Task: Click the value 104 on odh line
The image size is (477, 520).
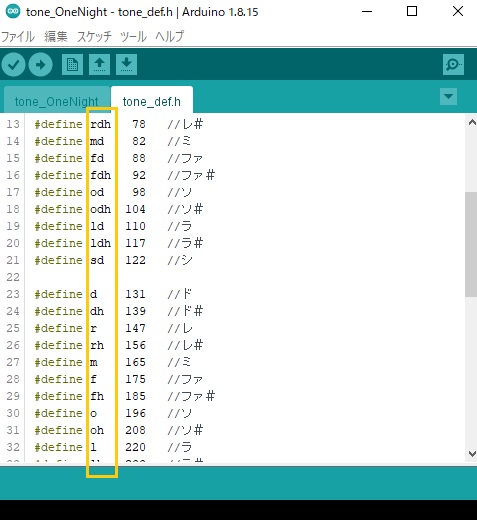Action: click(135, 209)
